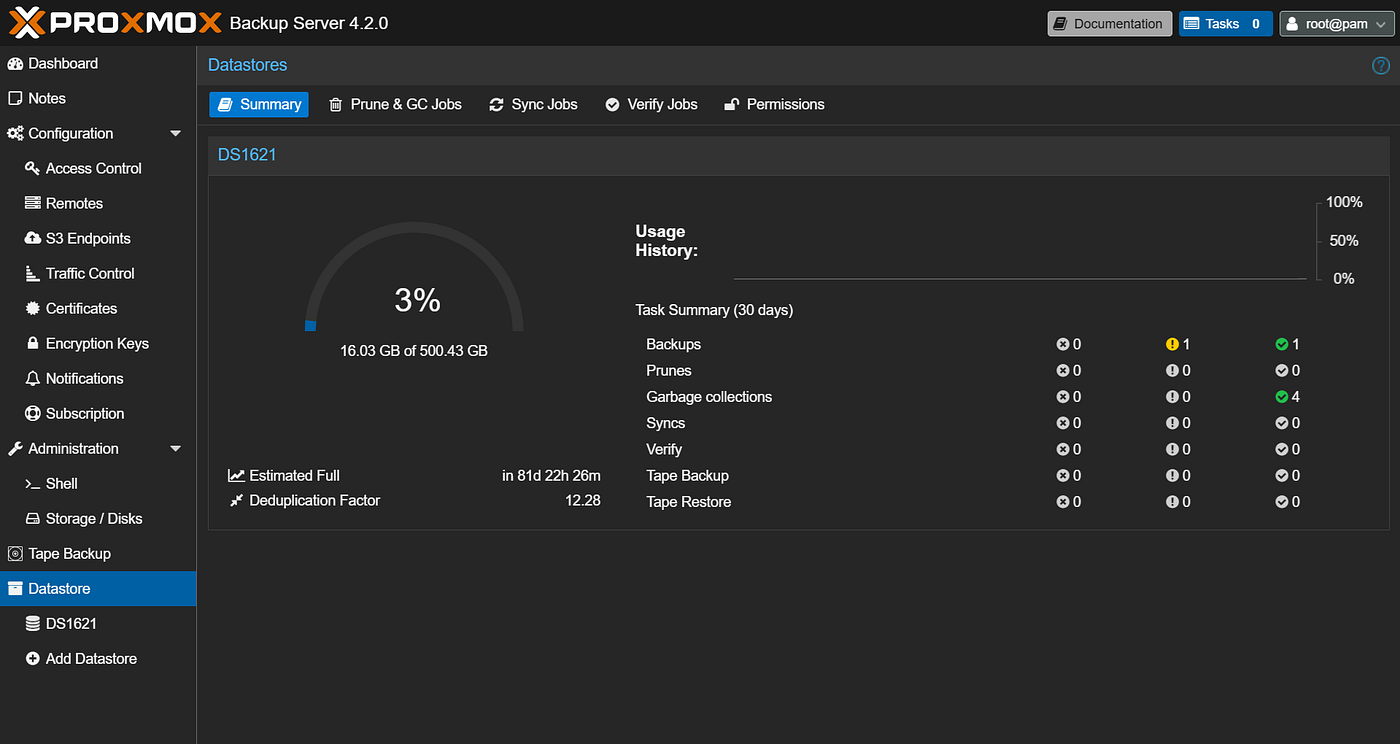Click the 3% usage gauge
Screen dimensions: 1400x744
coord(415,277)
